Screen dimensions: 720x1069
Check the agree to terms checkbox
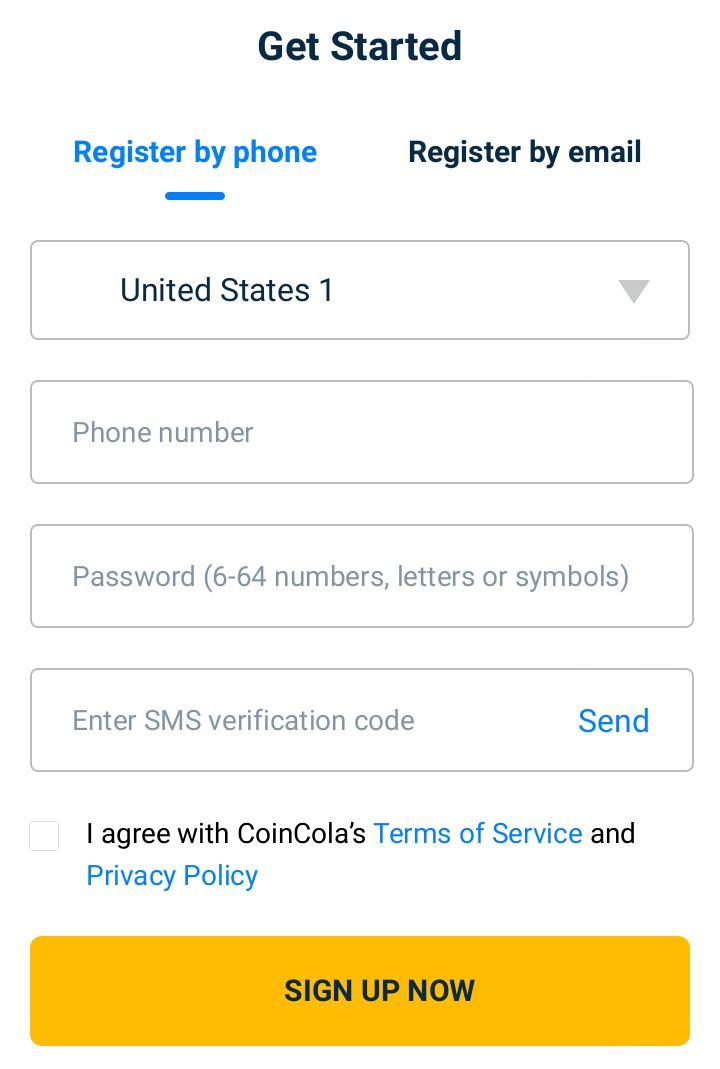(x=44, y=836)
